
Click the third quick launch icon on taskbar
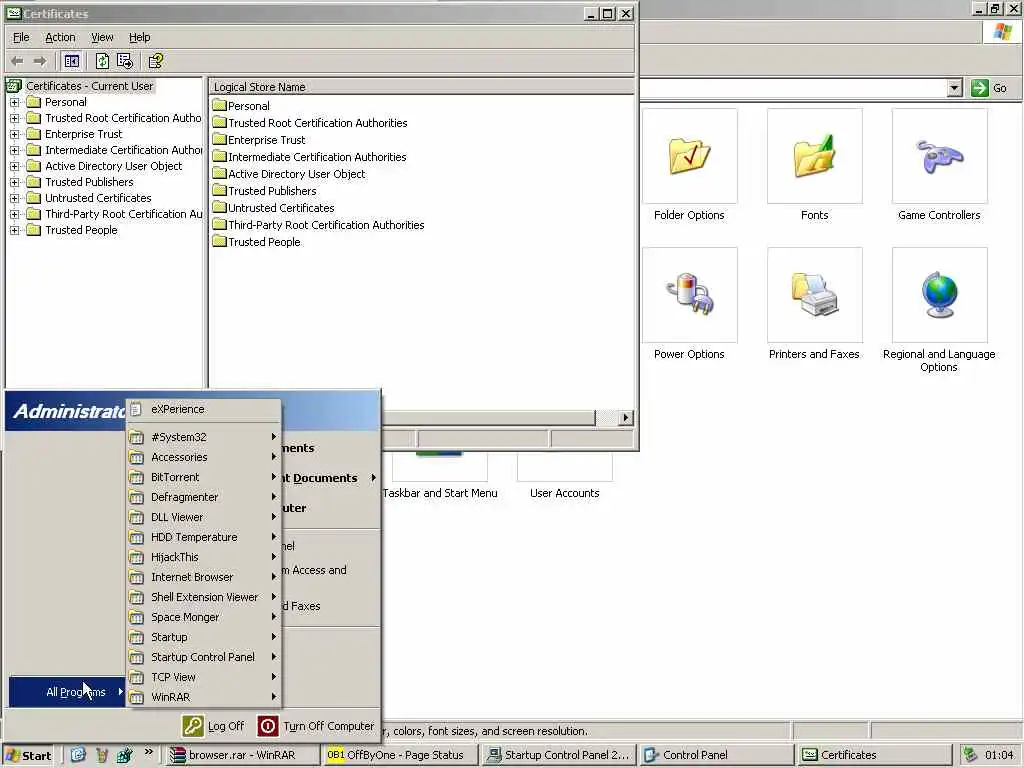(x=124, y=755)
